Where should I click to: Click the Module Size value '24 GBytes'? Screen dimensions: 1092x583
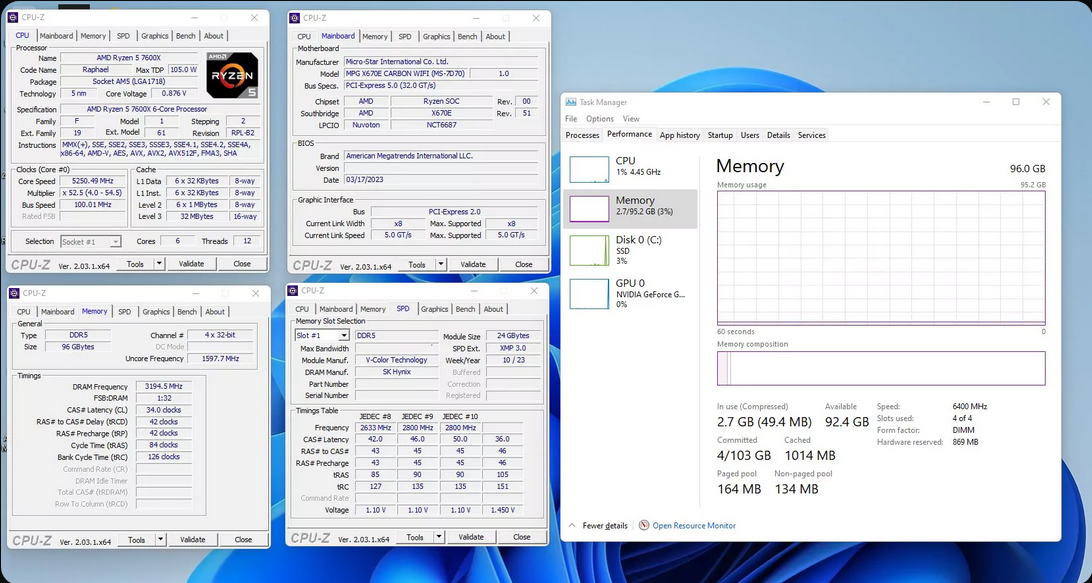pos(513,336)
